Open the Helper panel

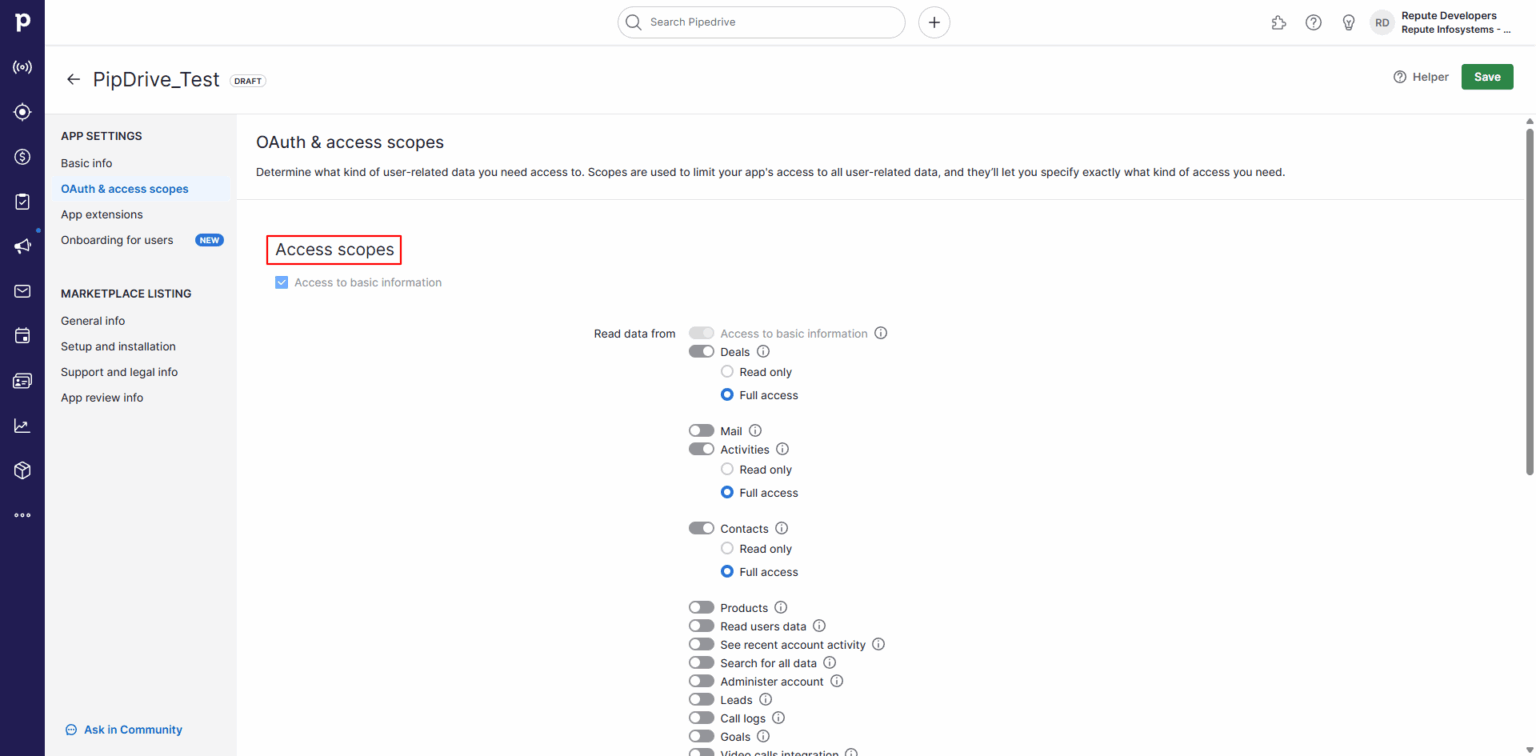coord(1421,77)
